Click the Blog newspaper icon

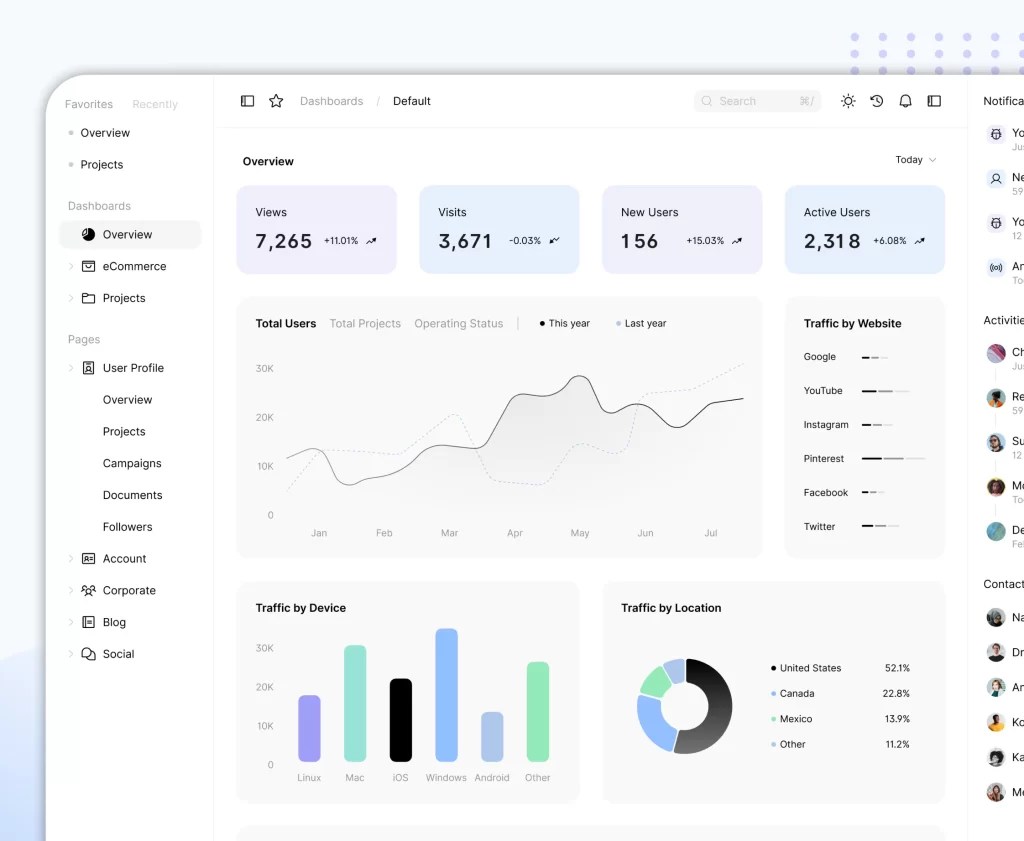pyautogui.click(x=88, y=622)
